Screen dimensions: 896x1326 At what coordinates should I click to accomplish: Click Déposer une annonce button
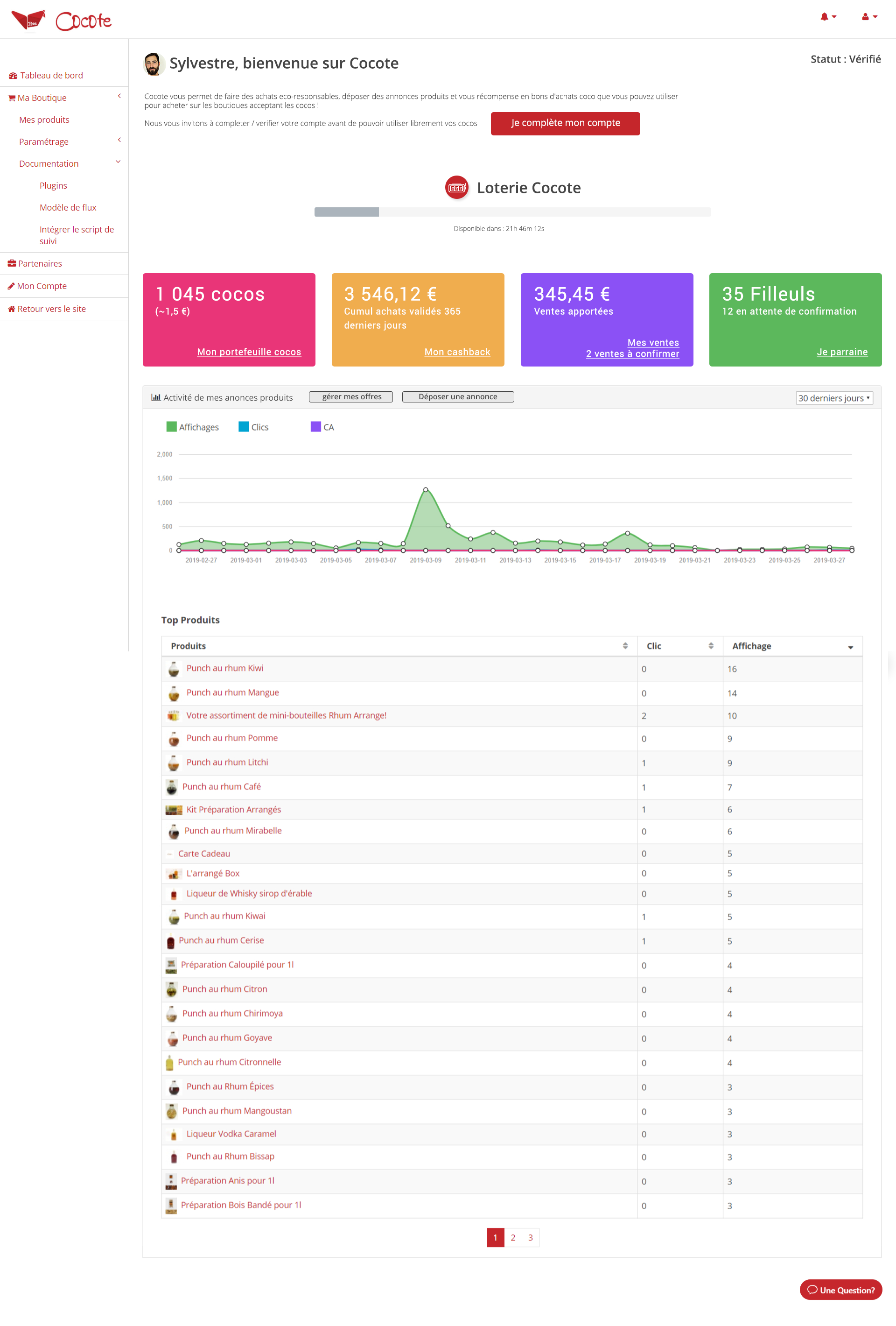458,396
